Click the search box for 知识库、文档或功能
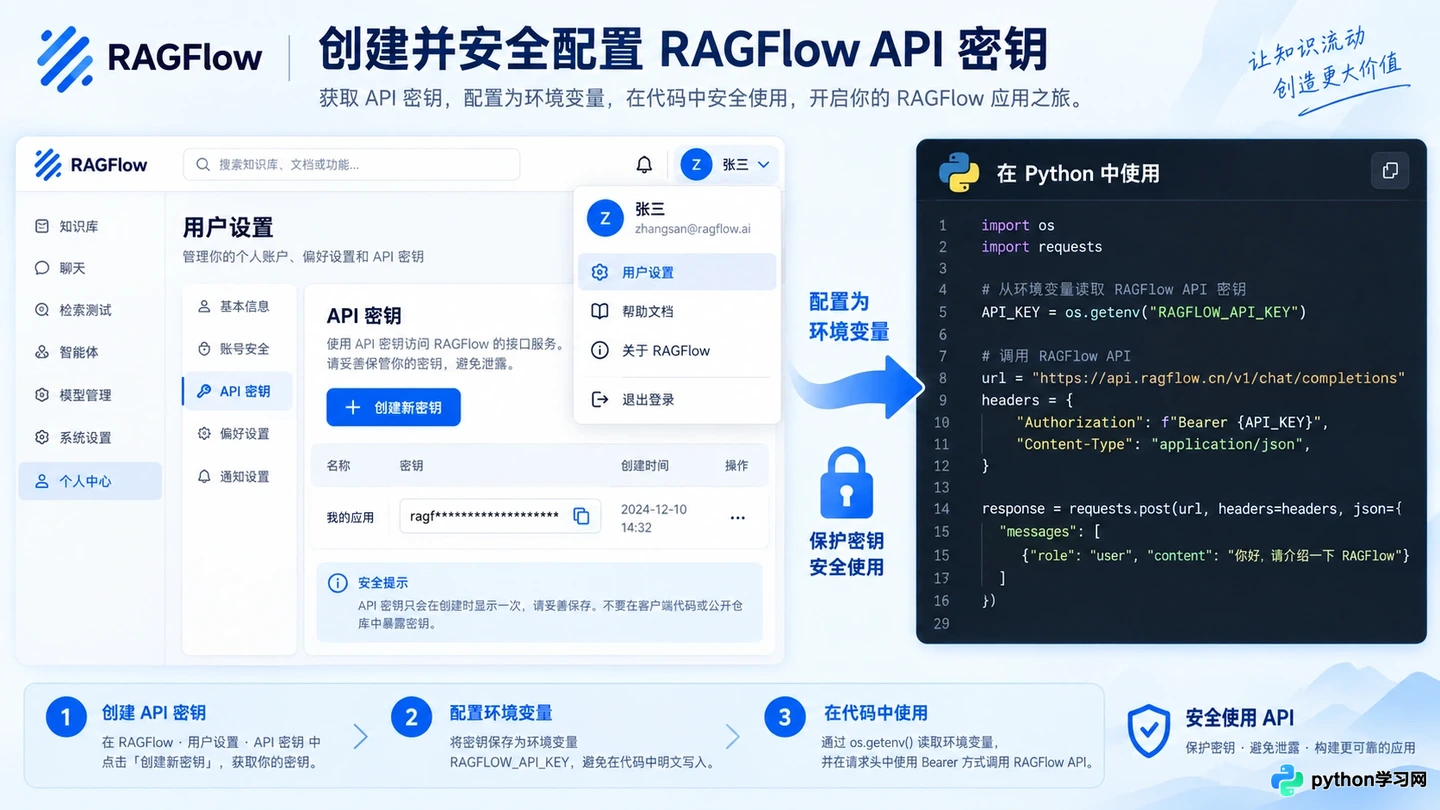This screenshot has height=810, width=1440. (351, 164)
